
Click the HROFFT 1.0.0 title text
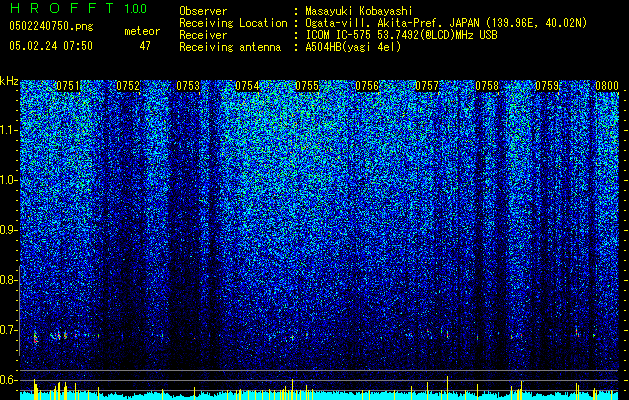[78, 8]
